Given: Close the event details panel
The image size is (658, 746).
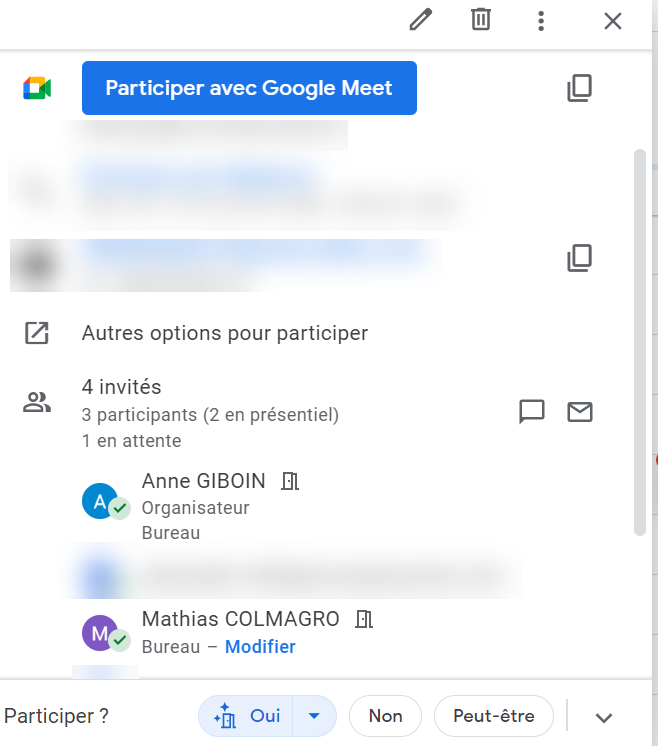Looking at the screenshot, I should 613,20.
